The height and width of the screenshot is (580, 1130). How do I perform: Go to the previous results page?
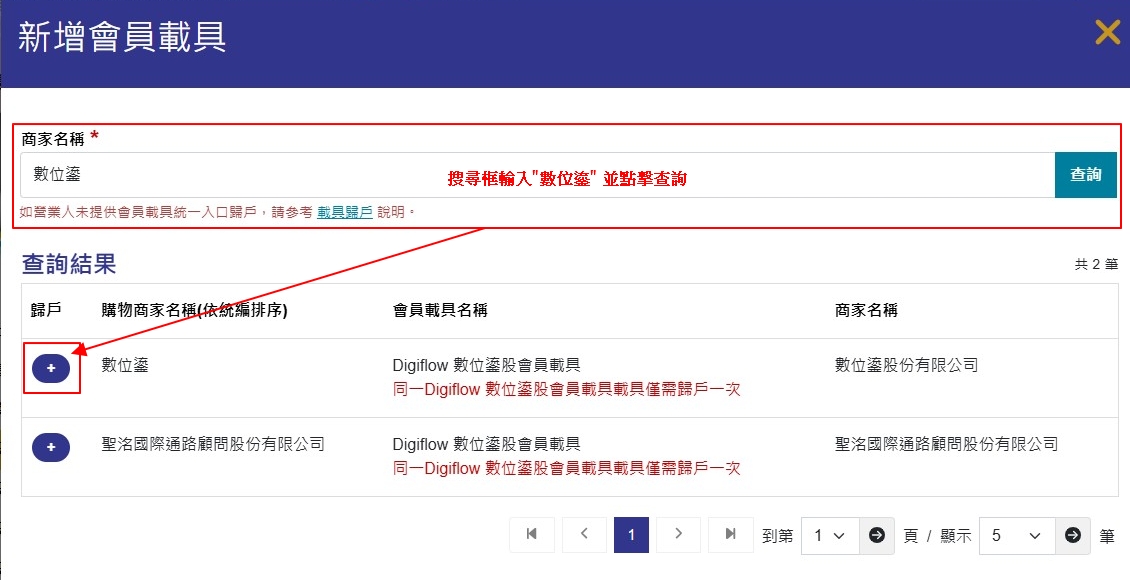(585, 535)
